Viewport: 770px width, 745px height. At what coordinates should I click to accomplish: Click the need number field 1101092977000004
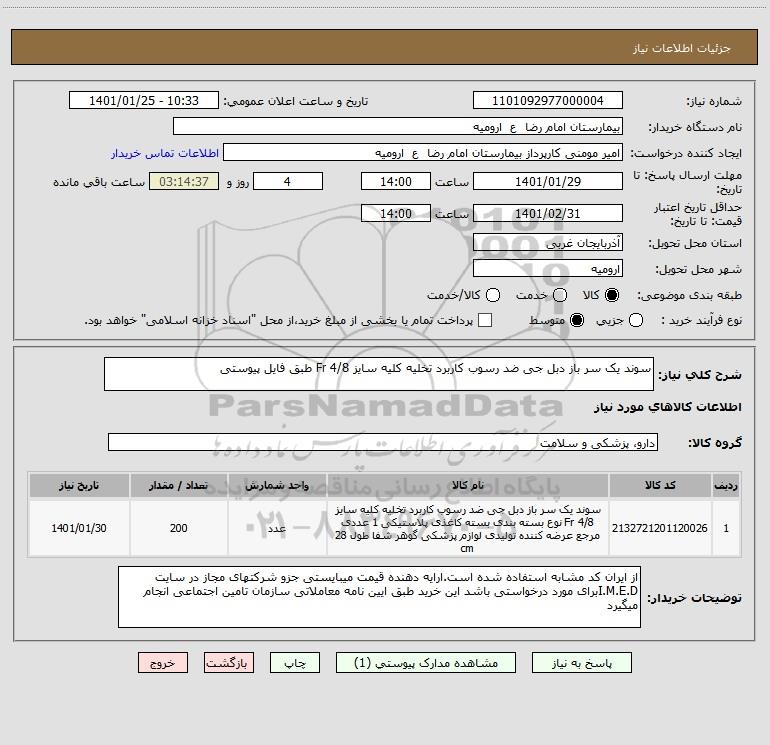click(548, 101)
